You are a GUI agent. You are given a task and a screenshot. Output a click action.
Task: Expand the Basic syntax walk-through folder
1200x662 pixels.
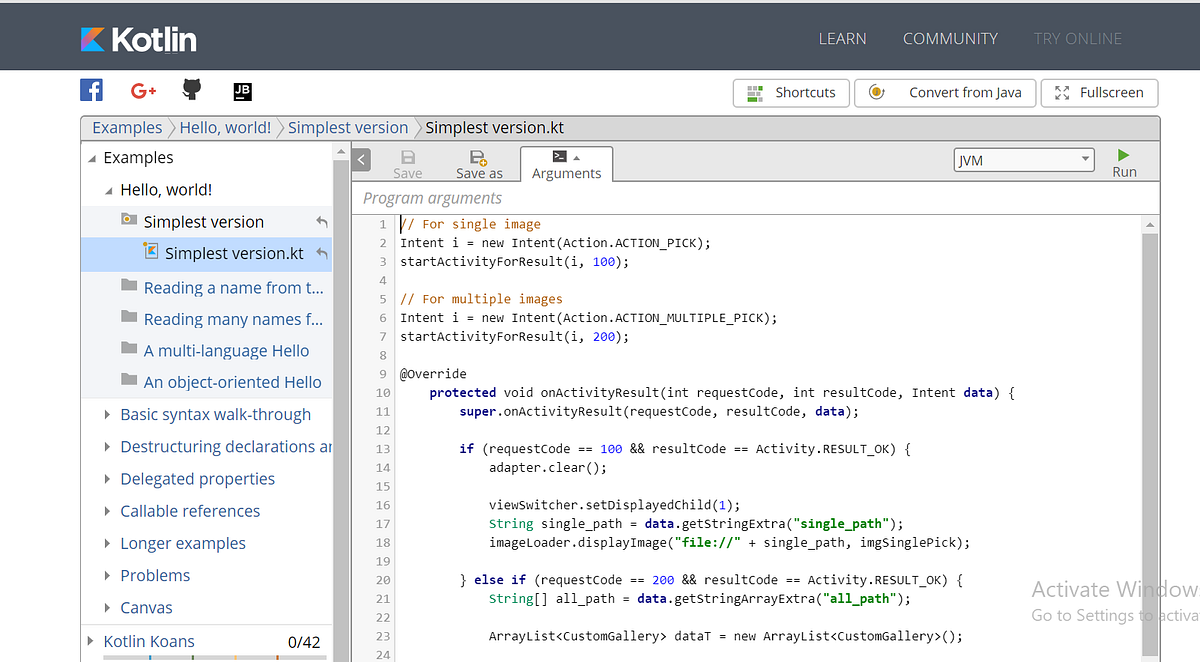click(108, 415)
